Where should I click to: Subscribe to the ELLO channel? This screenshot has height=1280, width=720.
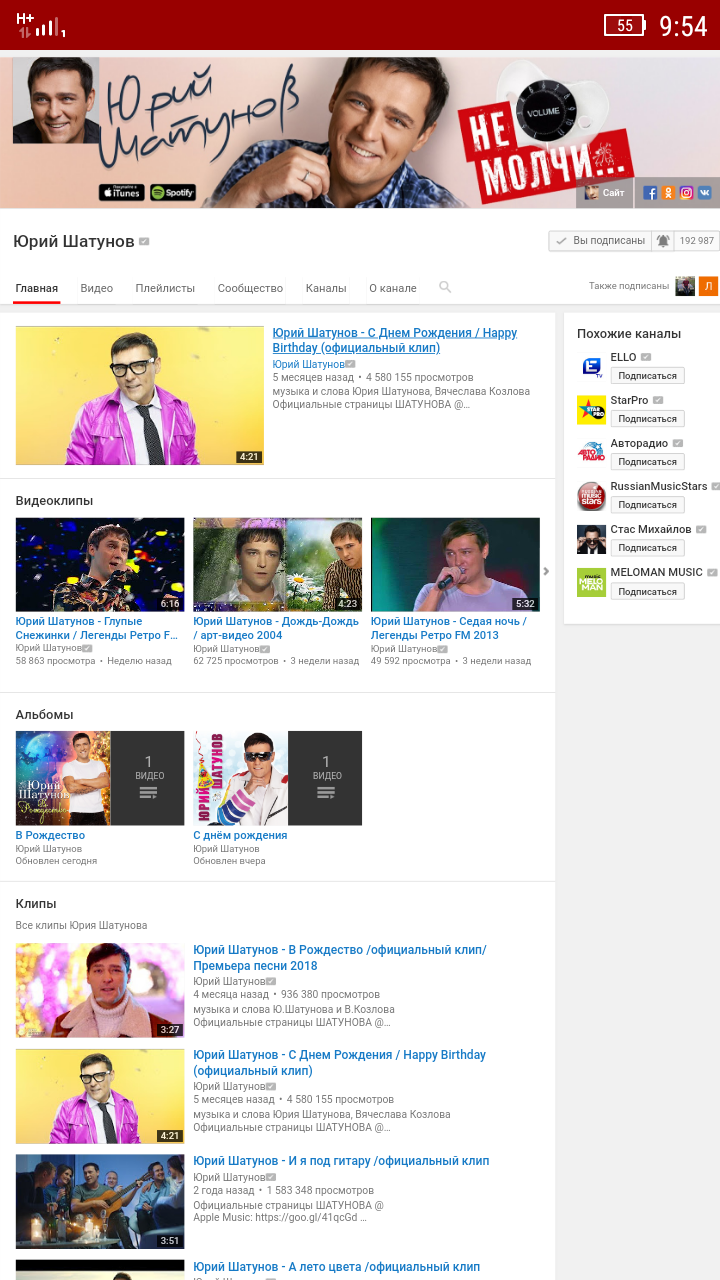click(x=647, y=376)
